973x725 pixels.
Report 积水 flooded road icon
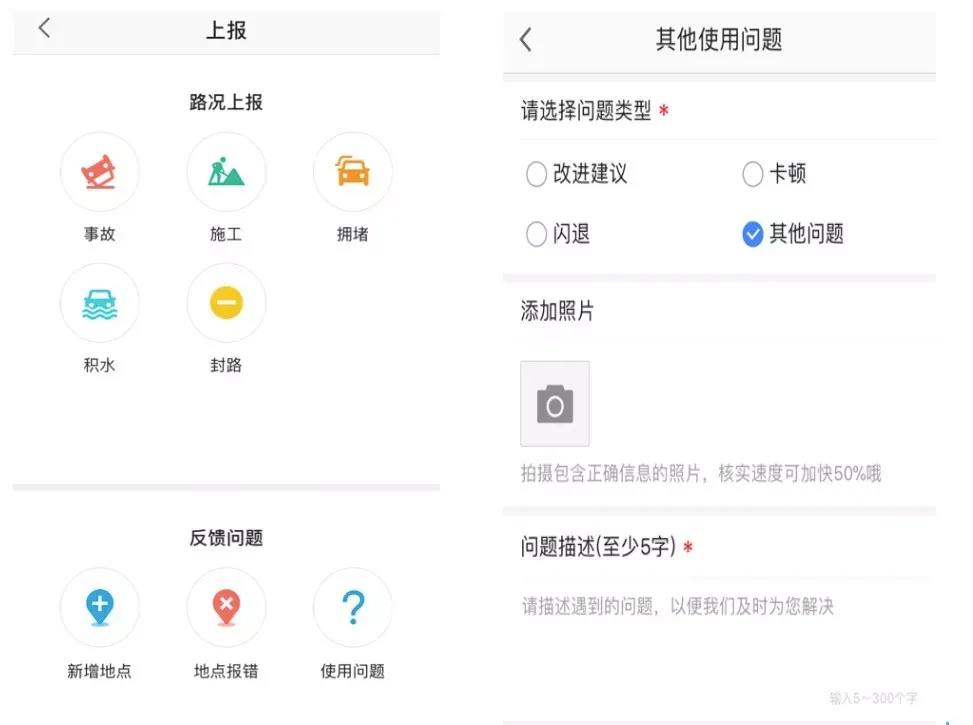[x=99, y=303]
